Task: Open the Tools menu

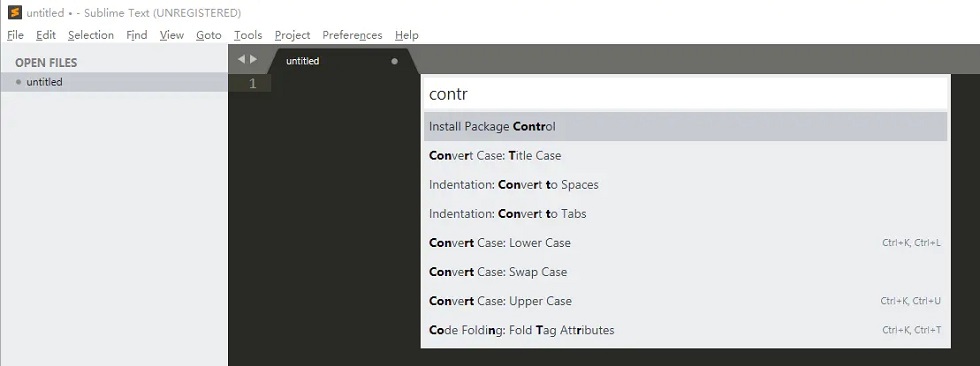Action: click(x=248, y=35)
